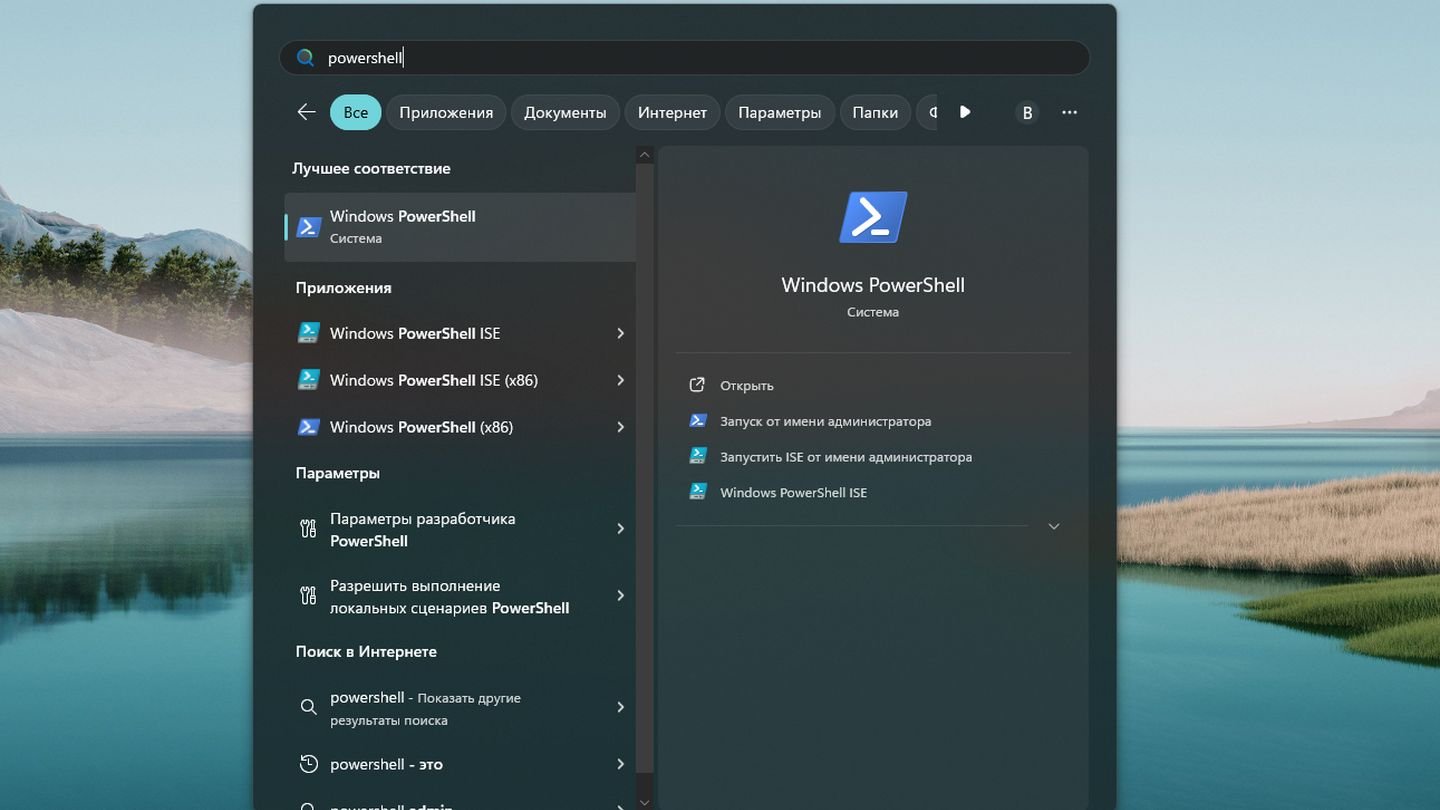Viewport: 1440px width, 810px height.
Task: Click the run ISE as administrator icon
Action: 698,456
